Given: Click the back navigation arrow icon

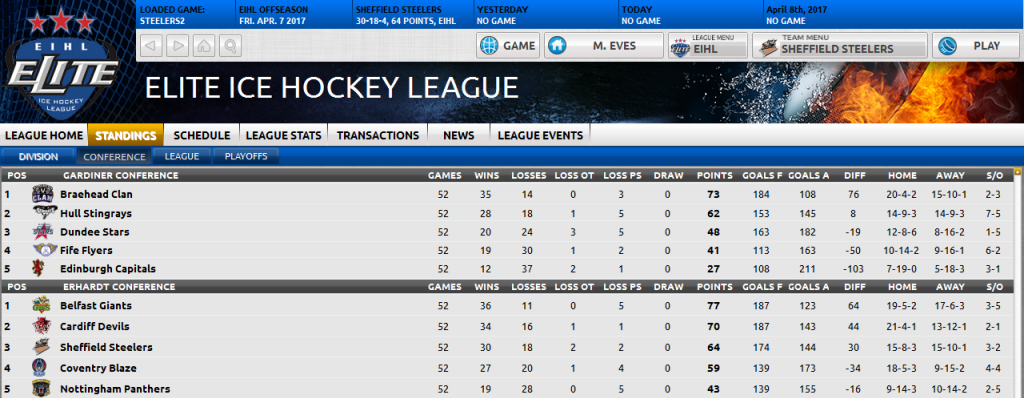Looking at the screenshot, I should [x=151, y=46].
